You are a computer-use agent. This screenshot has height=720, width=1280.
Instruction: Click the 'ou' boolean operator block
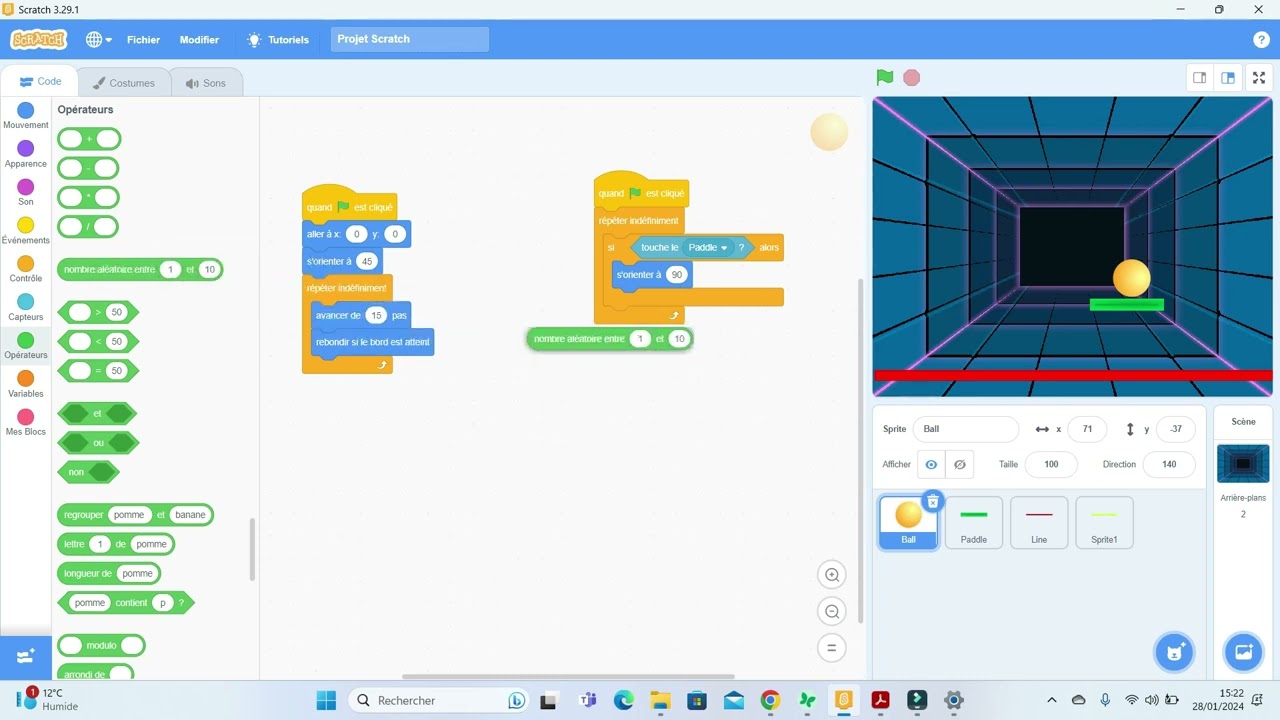click(x=98, y=442)
